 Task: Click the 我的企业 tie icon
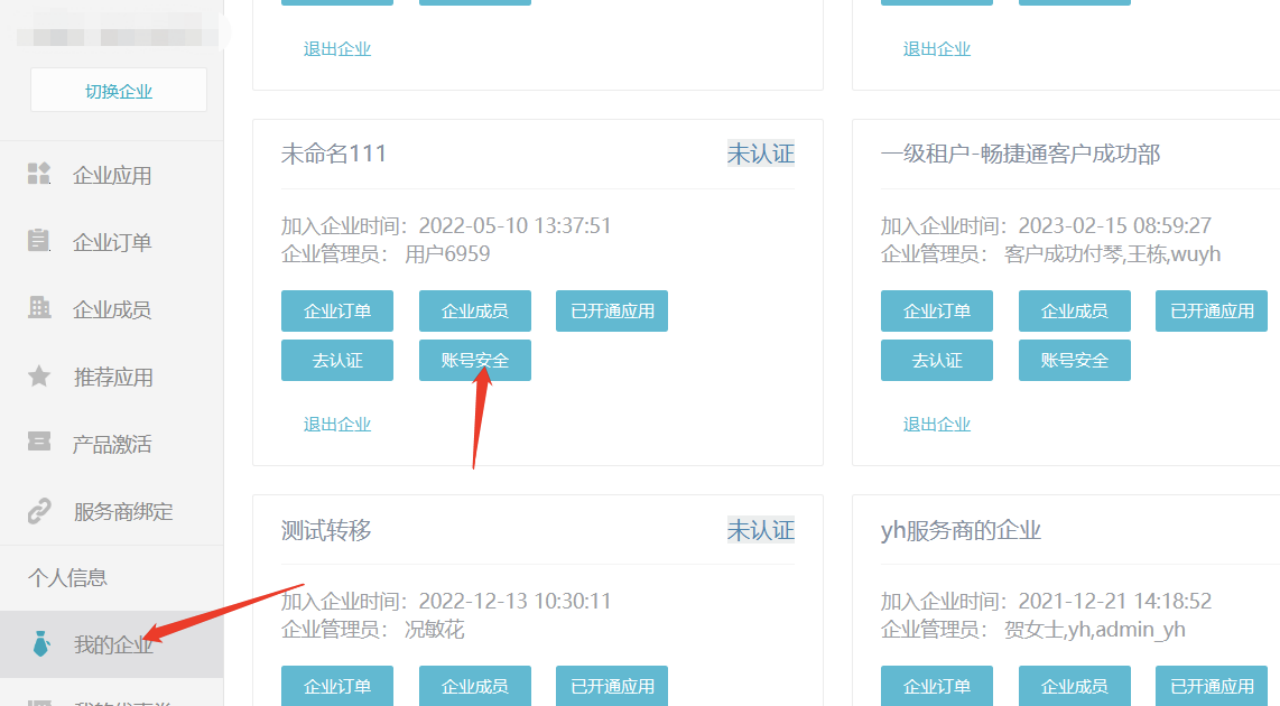[41, 645]
